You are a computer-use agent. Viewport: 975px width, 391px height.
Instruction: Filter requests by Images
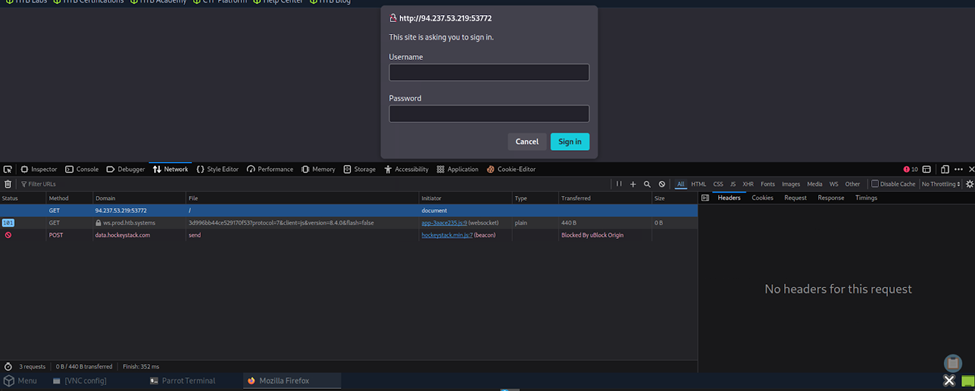tap(791, 184)
